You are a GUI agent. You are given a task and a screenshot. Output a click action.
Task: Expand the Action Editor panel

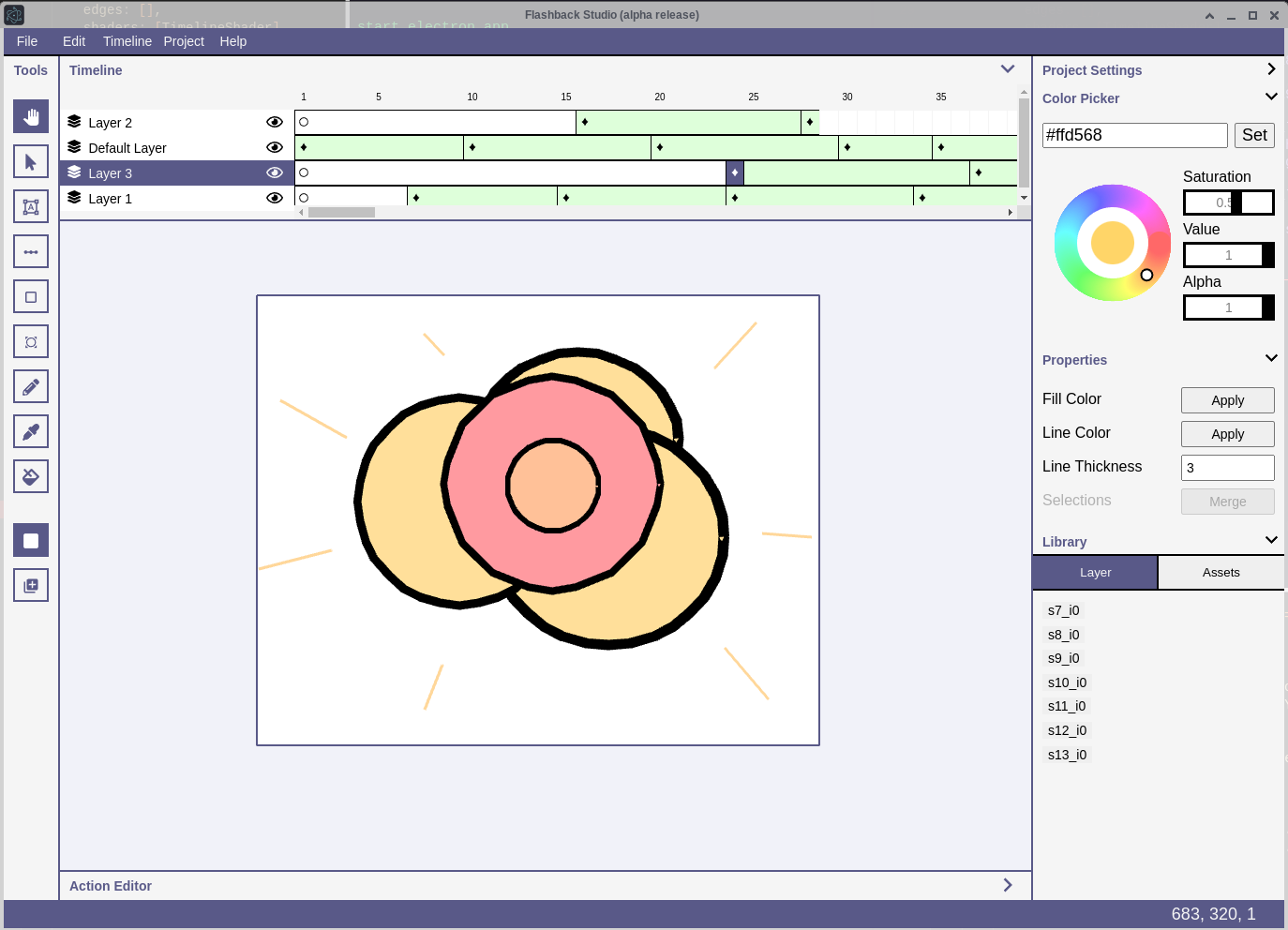pyautogui.click(x=1008, y=885)
